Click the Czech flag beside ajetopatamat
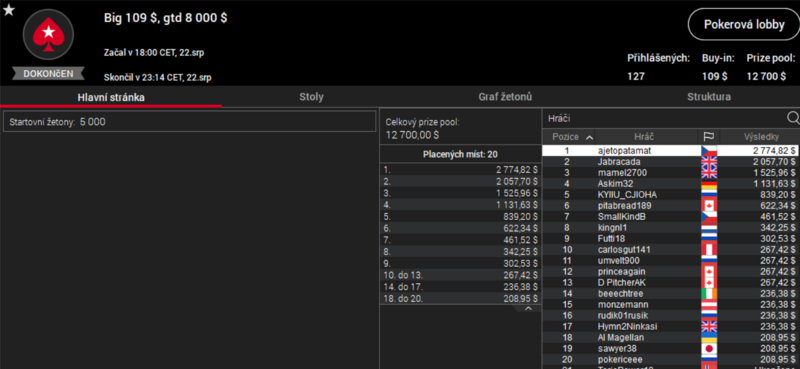 coord(709,151)
